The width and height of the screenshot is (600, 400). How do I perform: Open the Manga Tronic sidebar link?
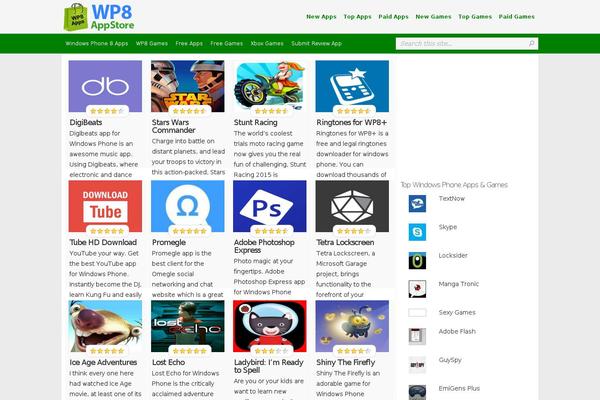click(x=458, y=284)
